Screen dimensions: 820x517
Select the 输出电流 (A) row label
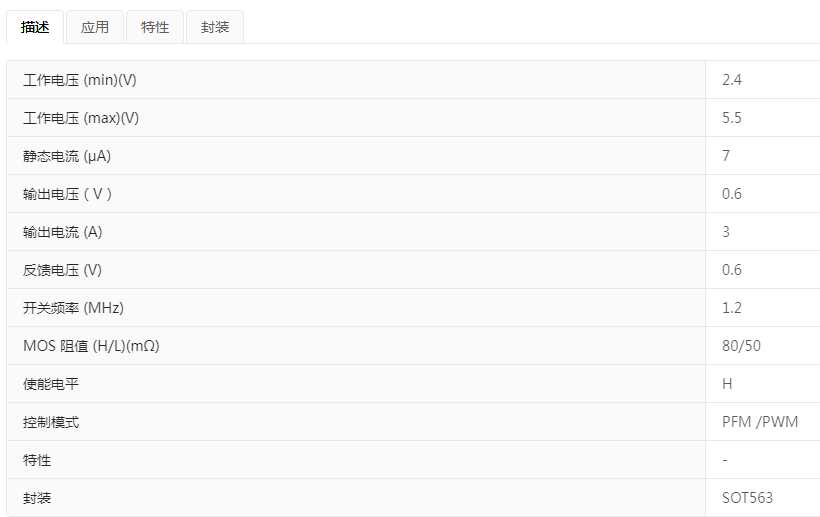click(x=63, y=232)
